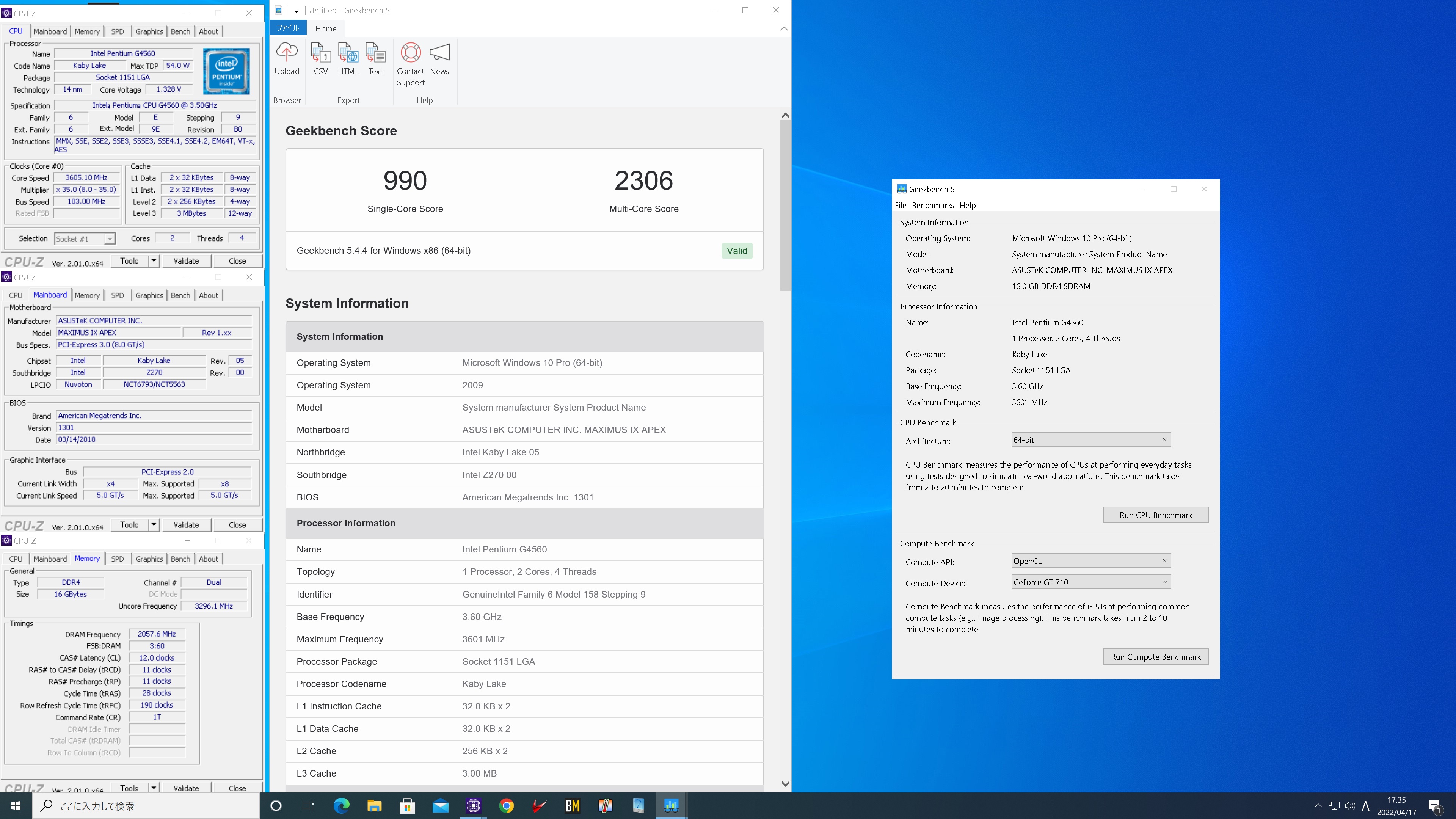Screen dimensions: 1456x819
Task: Open network icon in system tray
Action: coord(1334,805)
